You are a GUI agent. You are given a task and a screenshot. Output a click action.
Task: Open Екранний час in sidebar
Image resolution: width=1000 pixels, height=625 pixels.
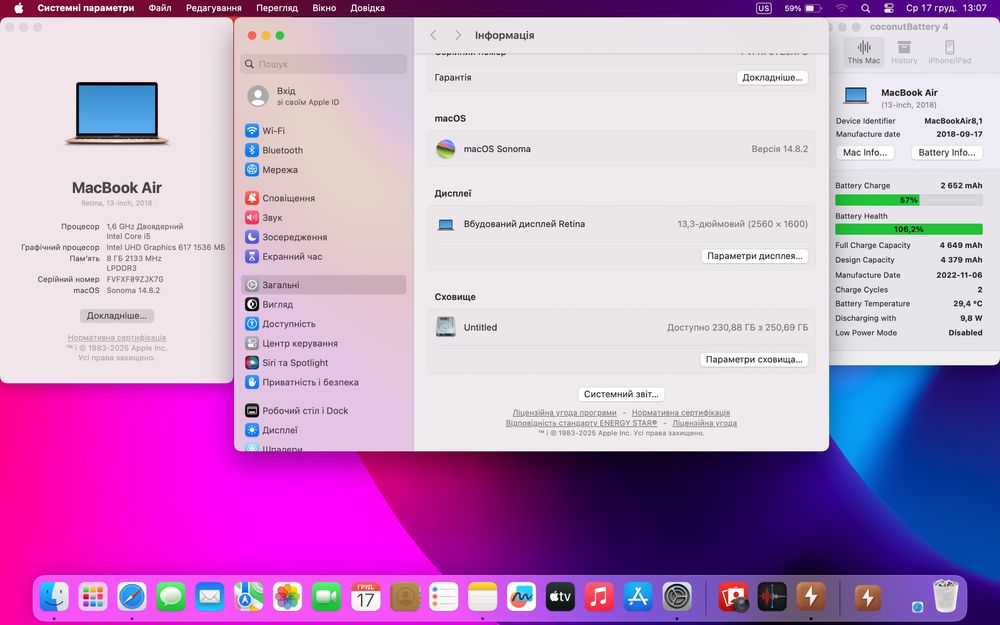click(324, 256)
